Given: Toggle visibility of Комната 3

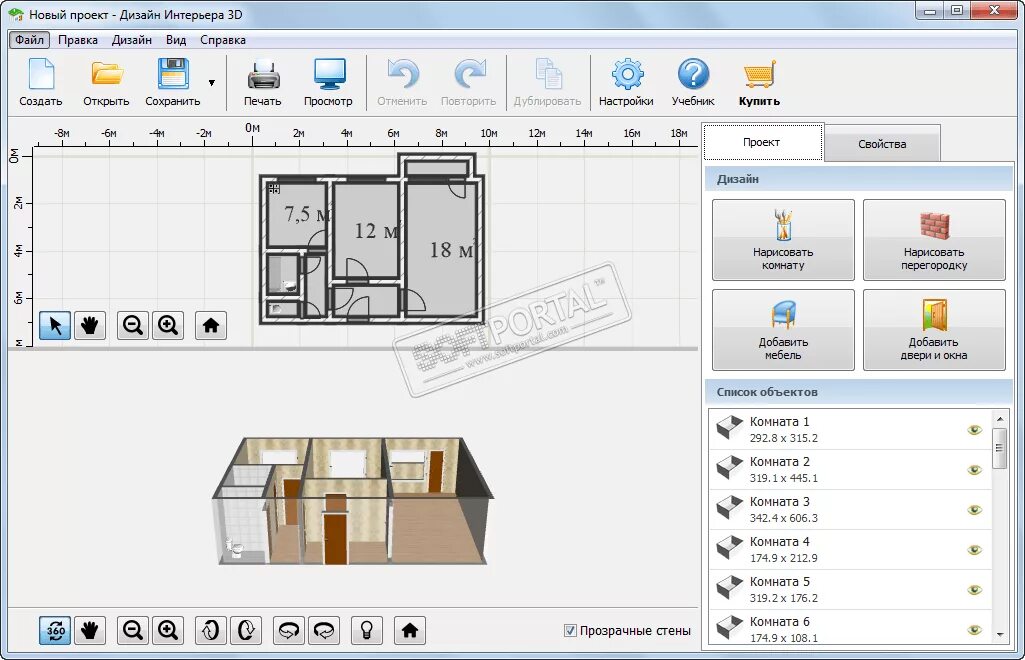Looking at the screenshot, I should pos(974,510).
